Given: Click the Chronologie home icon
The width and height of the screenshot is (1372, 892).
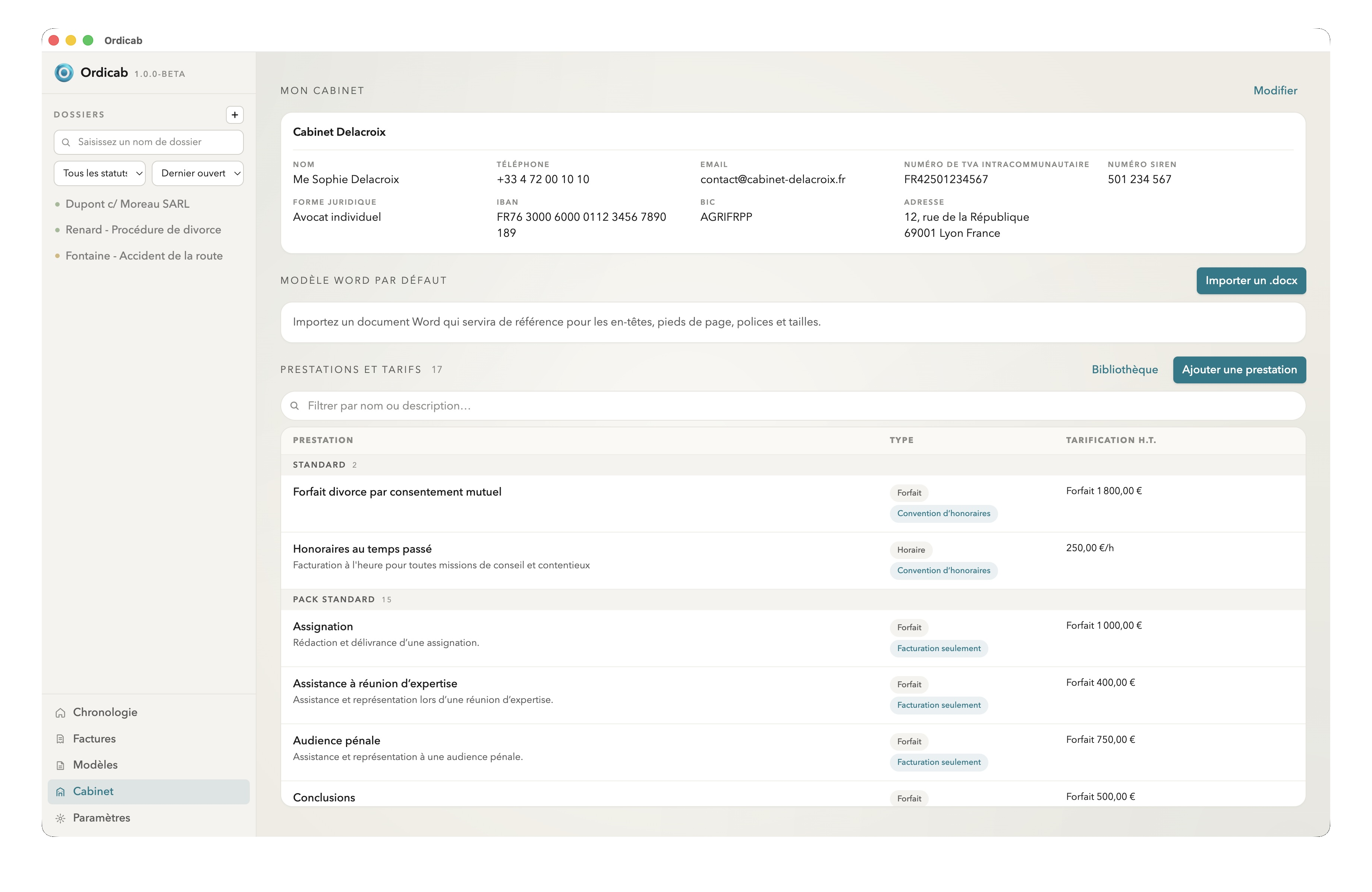Looking at the screenshot, I should 60,713.
